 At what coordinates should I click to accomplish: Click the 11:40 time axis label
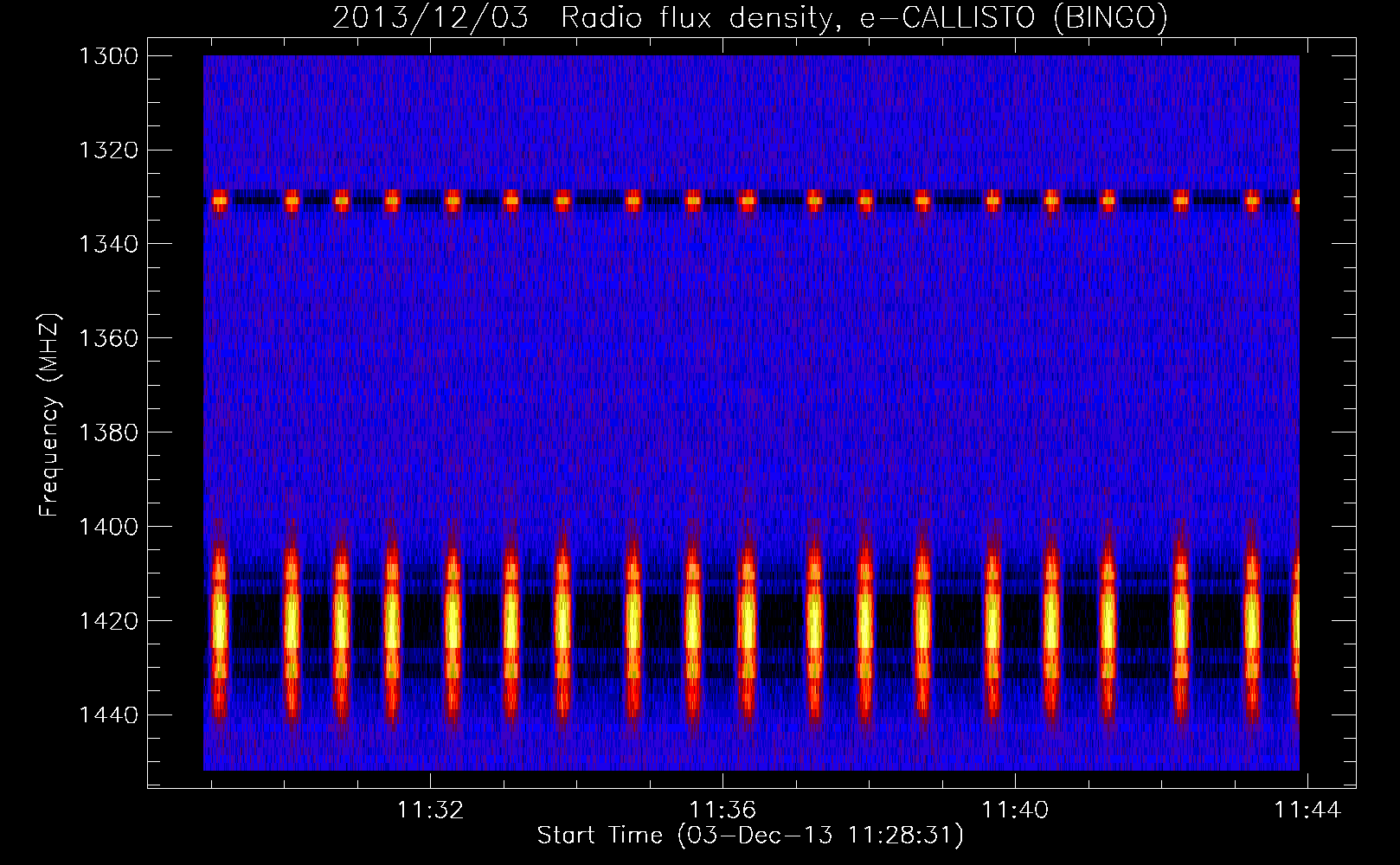tap(1015, 810)
